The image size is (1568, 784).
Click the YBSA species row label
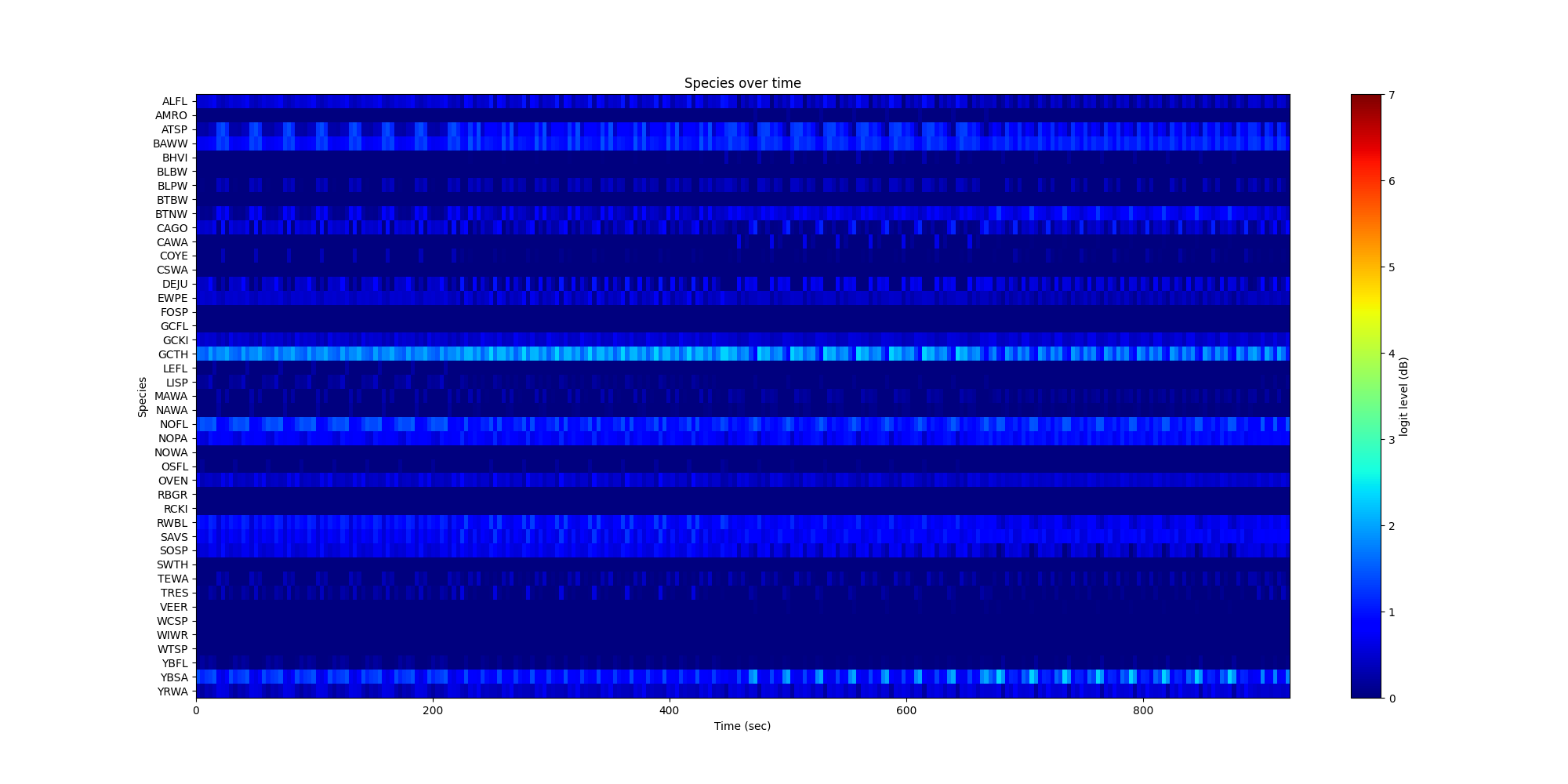(x=173, y=677)
